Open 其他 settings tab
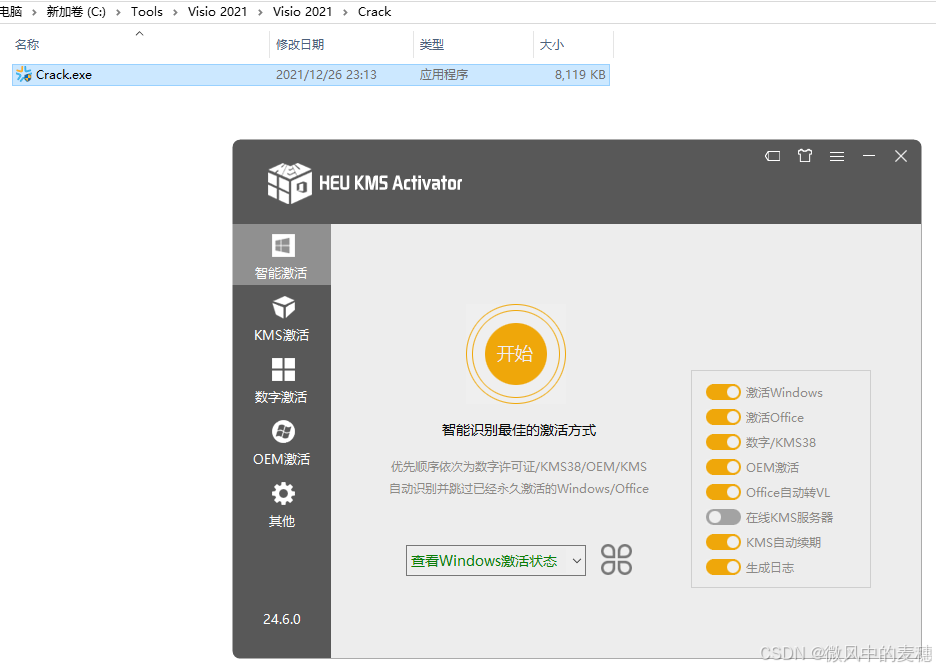The image size is (936, 669). point(282,505)
